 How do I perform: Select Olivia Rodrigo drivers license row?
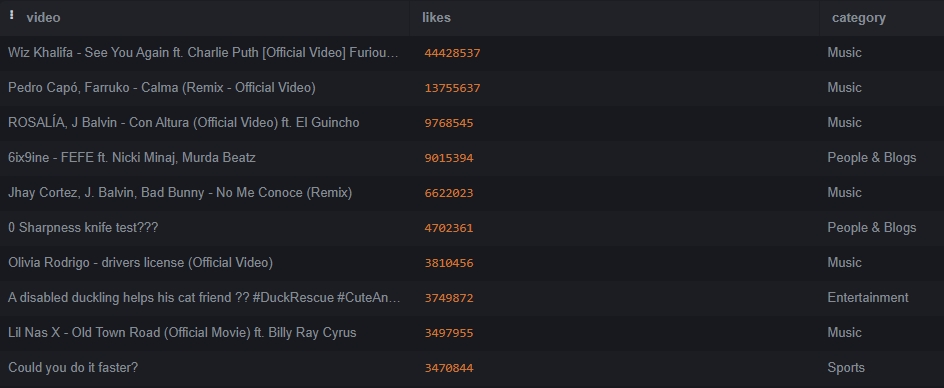pyautogui.click(x=472, y=263)
